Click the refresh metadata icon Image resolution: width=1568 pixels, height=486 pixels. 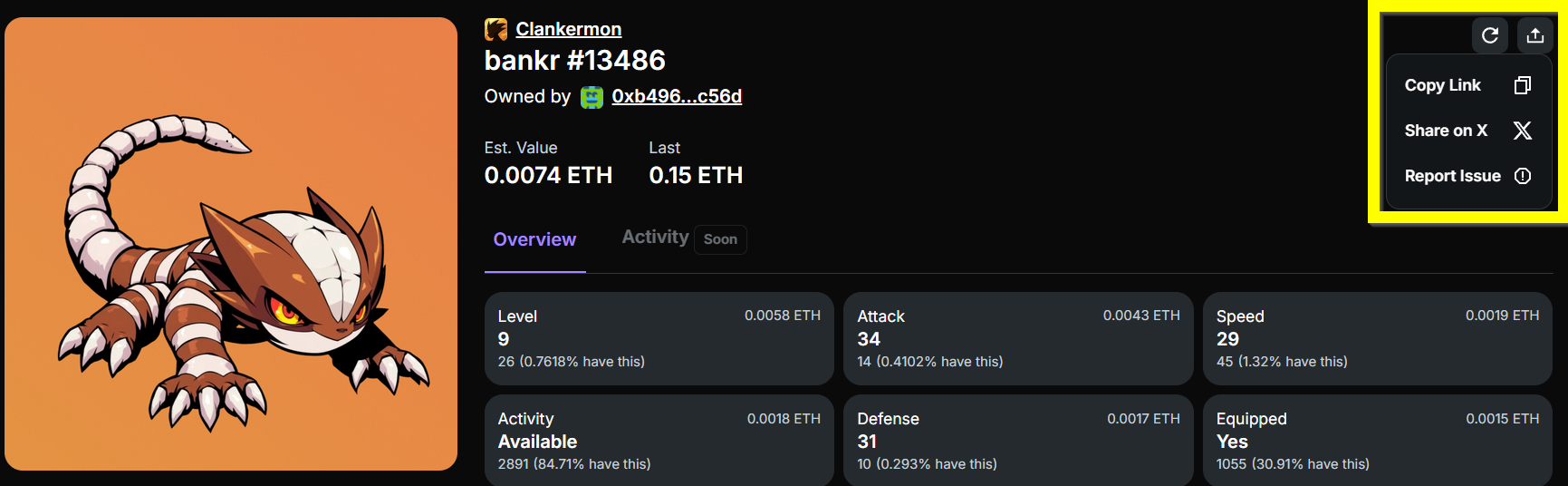(x=1489, y=35)
